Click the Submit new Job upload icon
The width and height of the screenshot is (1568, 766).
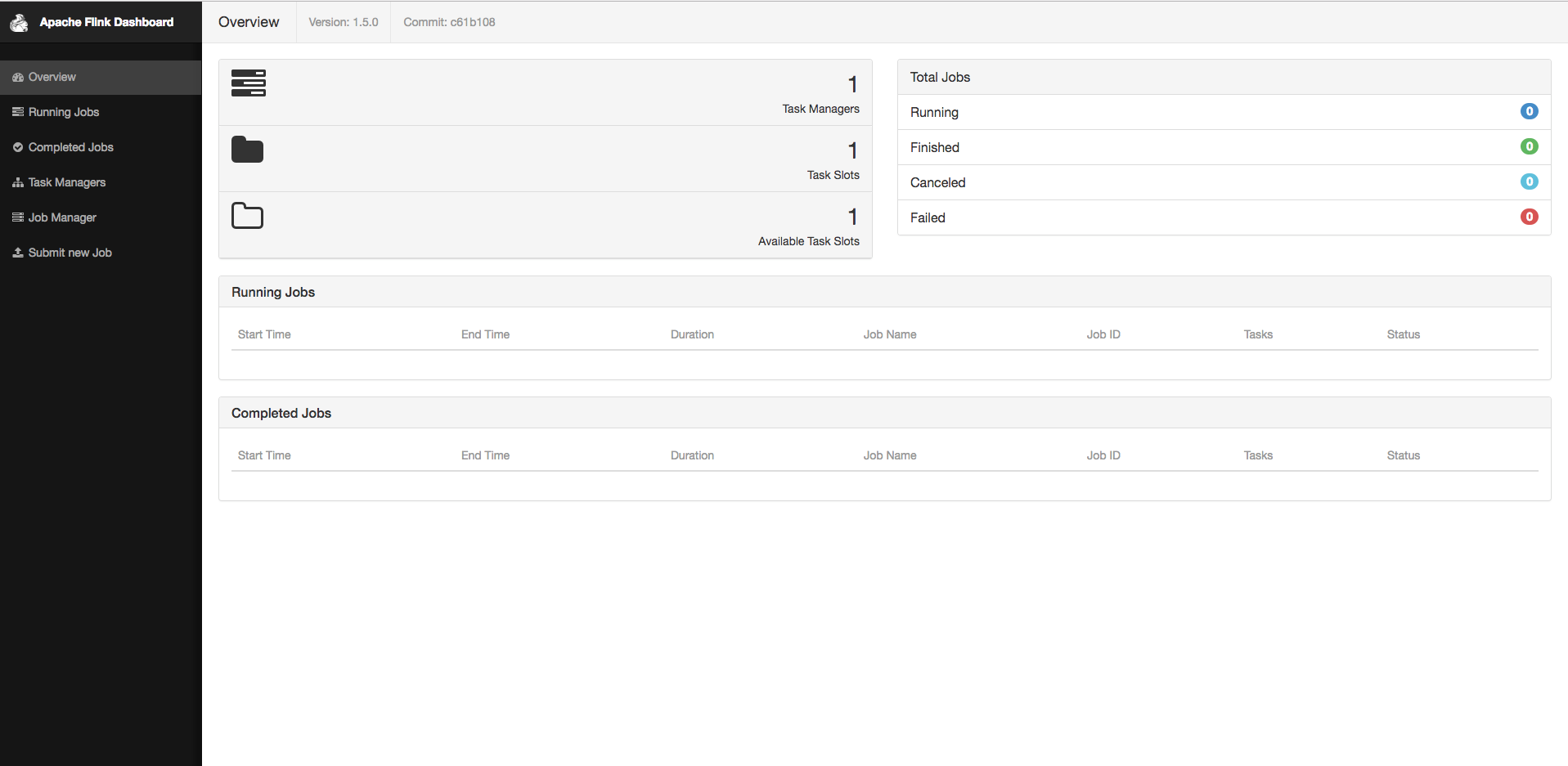click(x=18, y=253)
